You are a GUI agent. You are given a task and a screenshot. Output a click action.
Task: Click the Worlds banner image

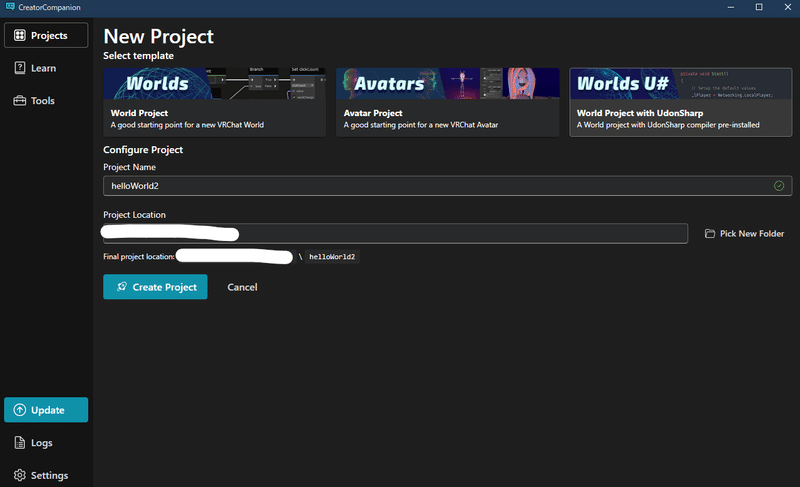pos(214,84)
